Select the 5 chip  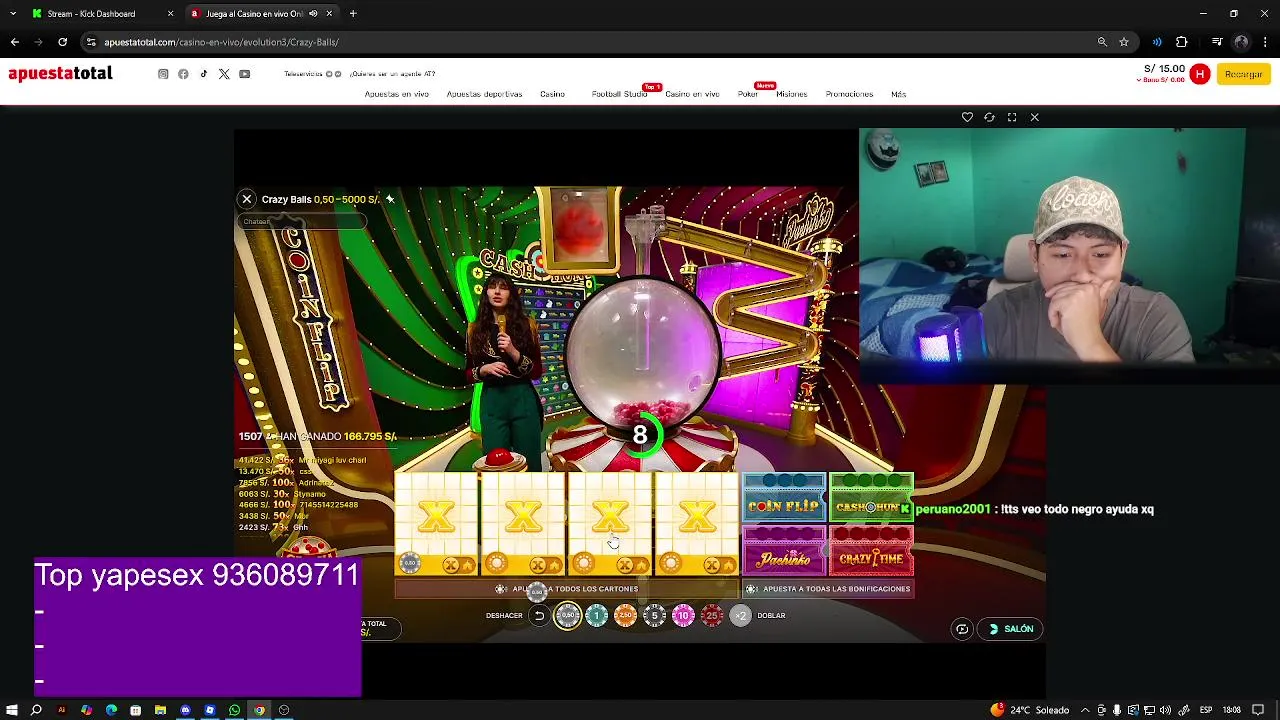point(654,616)
